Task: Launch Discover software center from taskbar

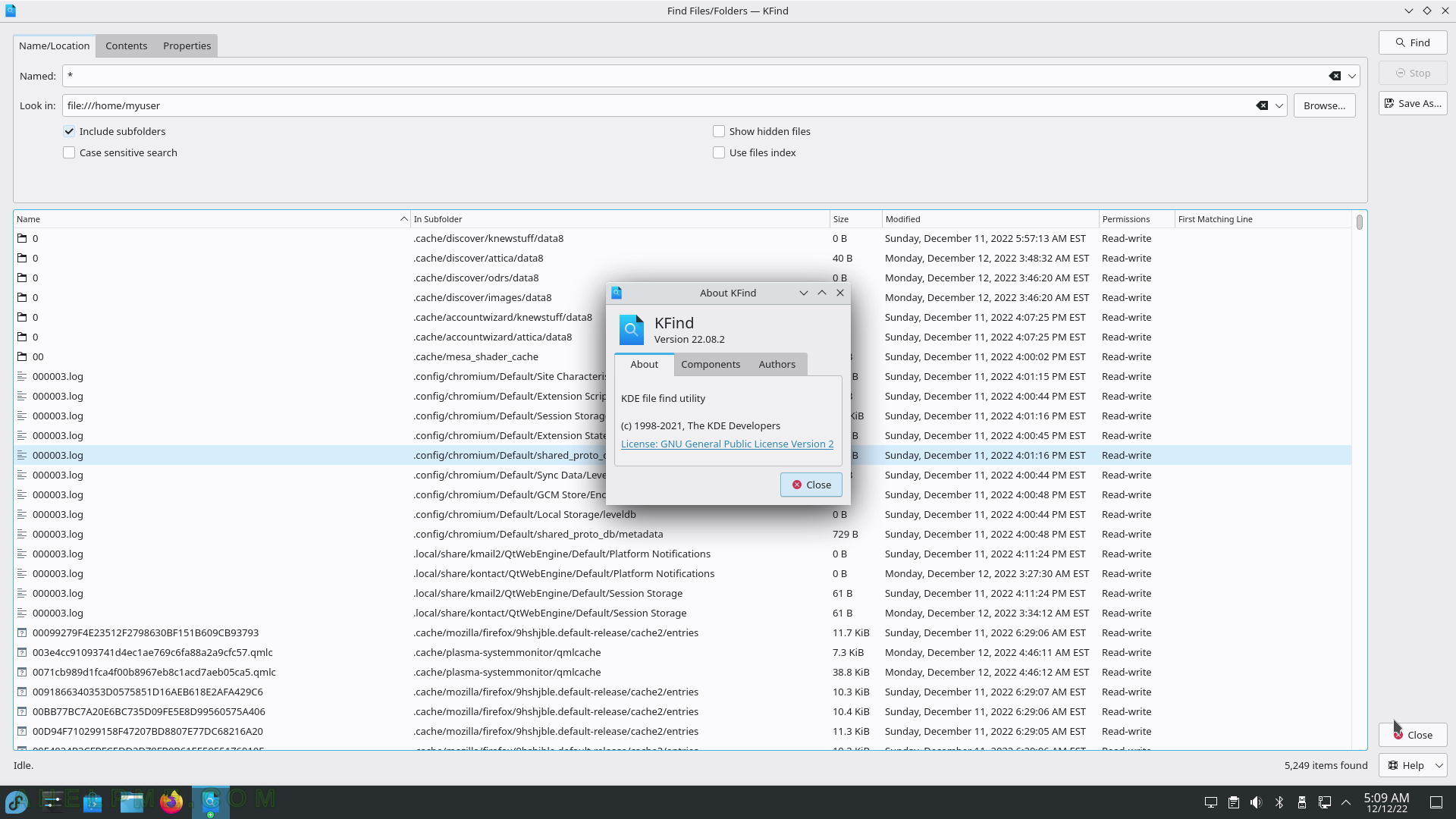Action: [93, 802]
